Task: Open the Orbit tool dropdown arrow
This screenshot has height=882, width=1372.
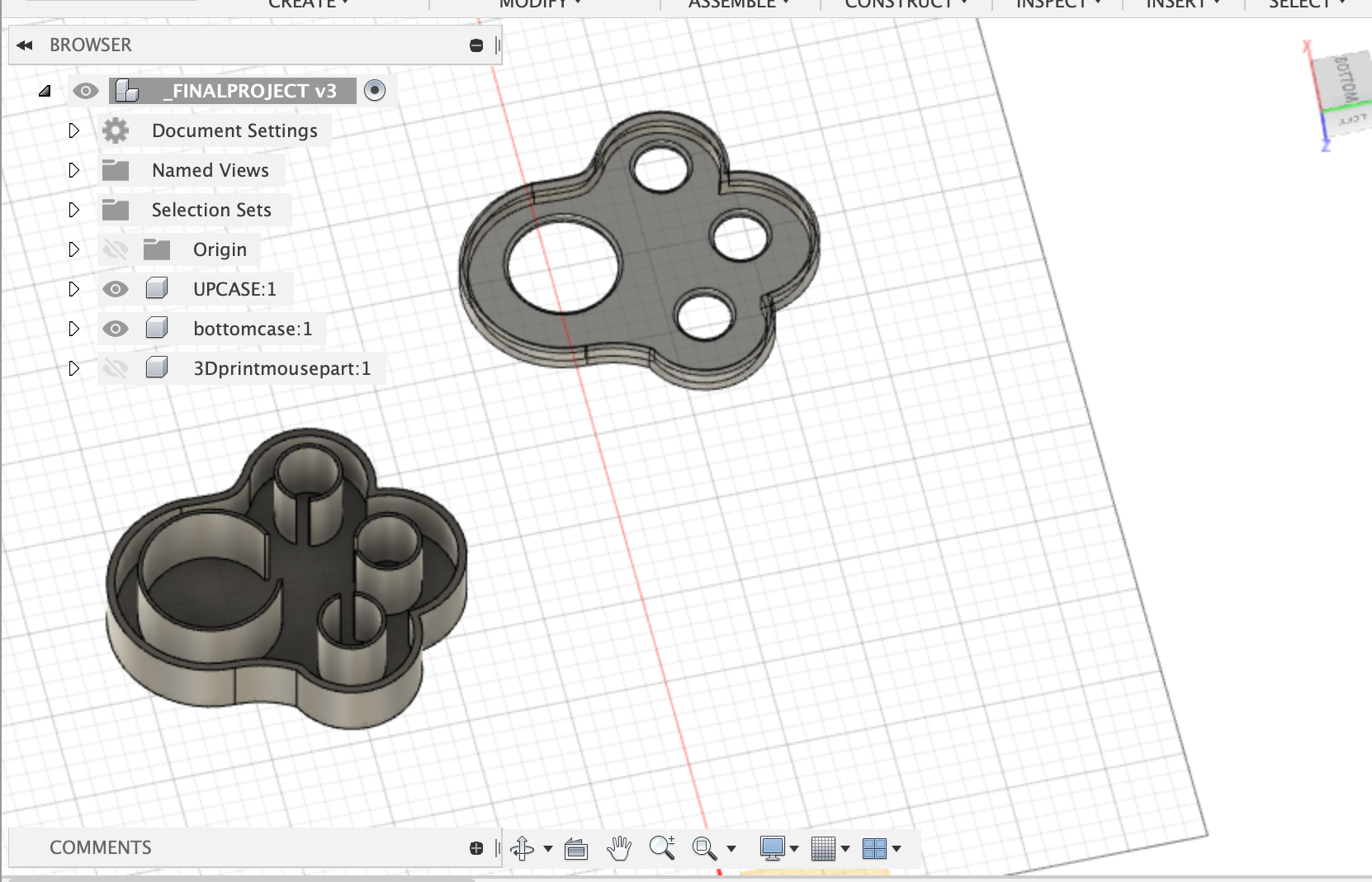Action: click(547, 849)
